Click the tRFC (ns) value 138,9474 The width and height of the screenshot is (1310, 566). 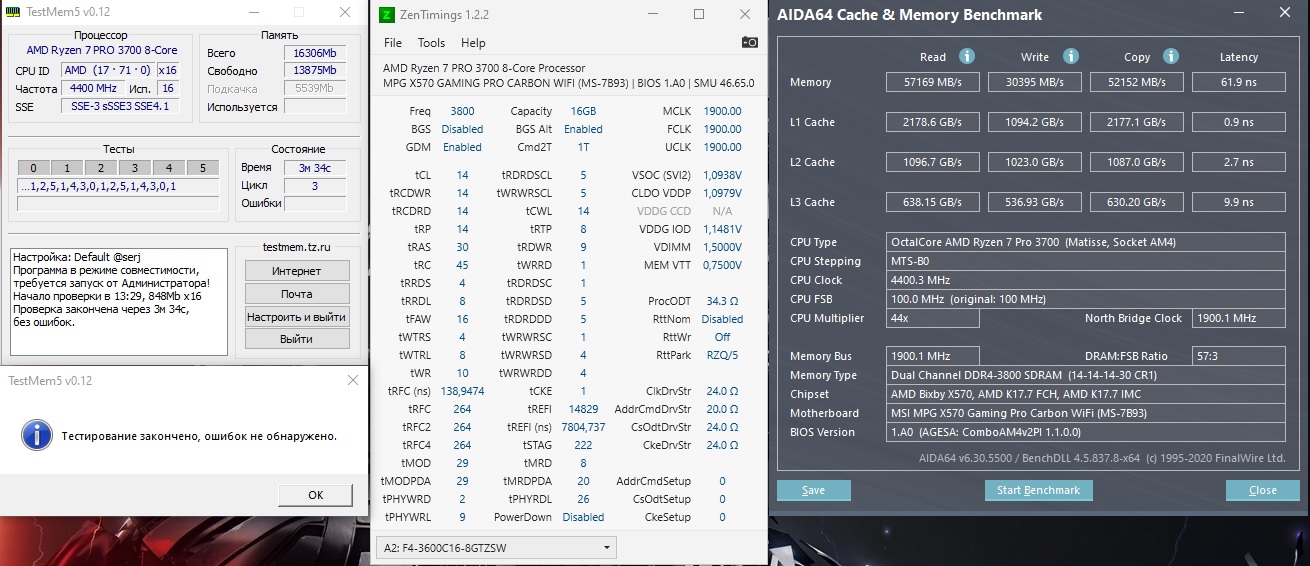(x=462, y=391)
